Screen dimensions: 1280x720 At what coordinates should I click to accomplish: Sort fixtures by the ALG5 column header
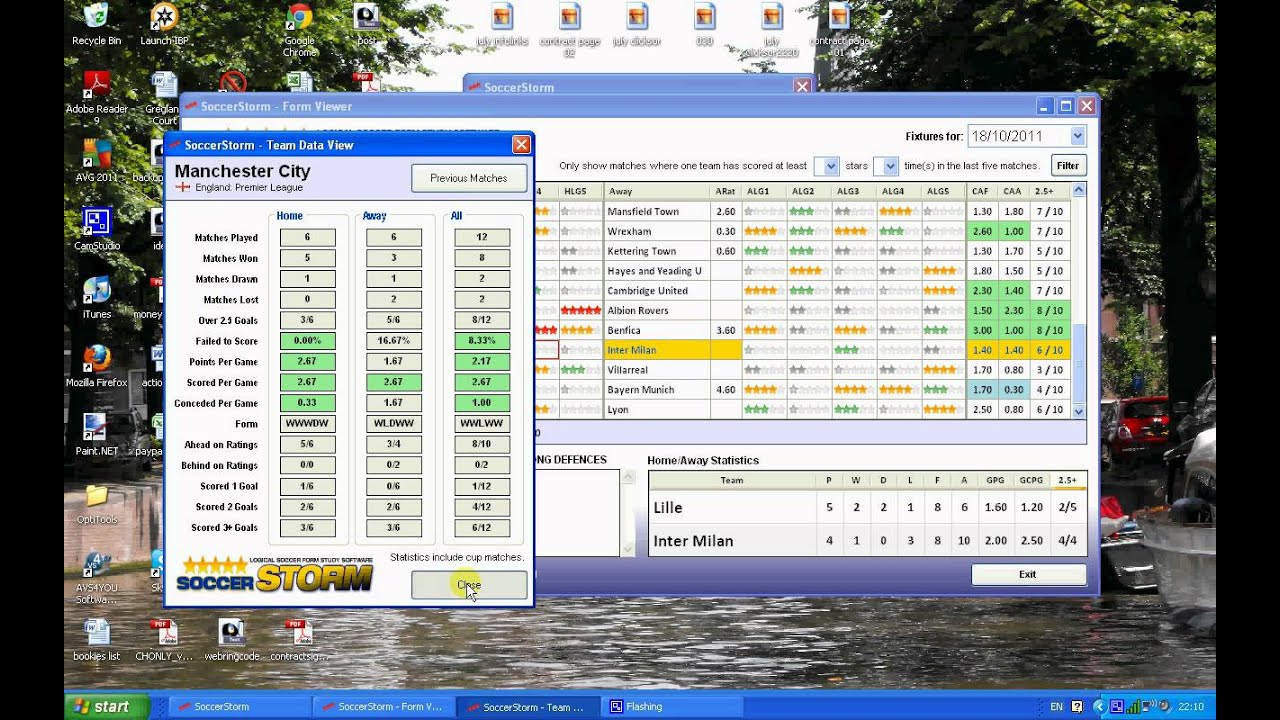(944, 191)
